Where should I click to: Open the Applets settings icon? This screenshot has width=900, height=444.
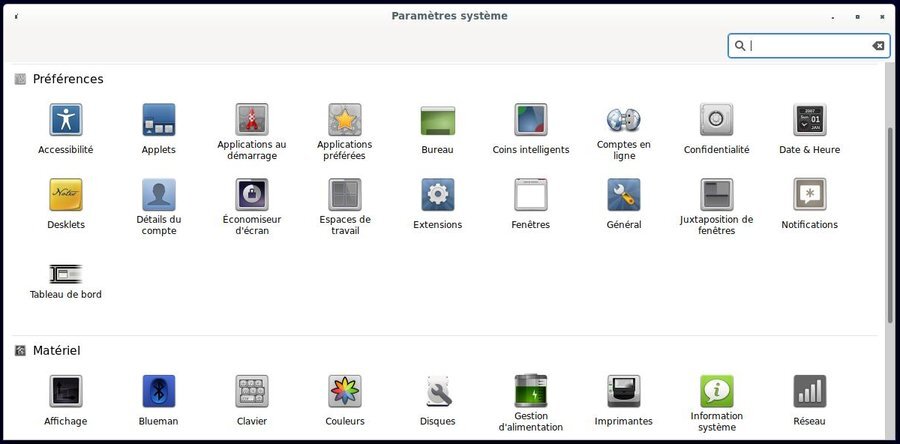pyautogui.click(x=158, y=120)
